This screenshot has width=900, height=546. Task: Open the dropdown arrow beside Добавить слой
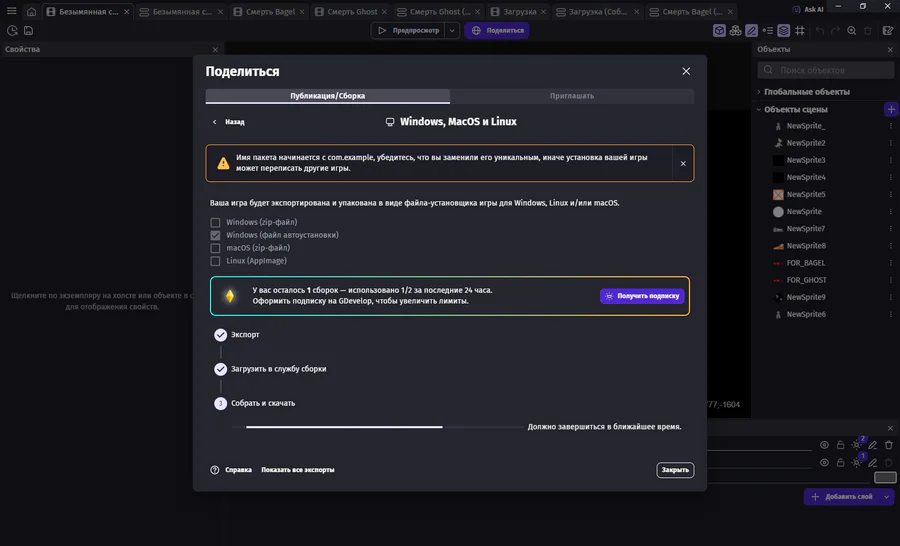pos(887,497)
